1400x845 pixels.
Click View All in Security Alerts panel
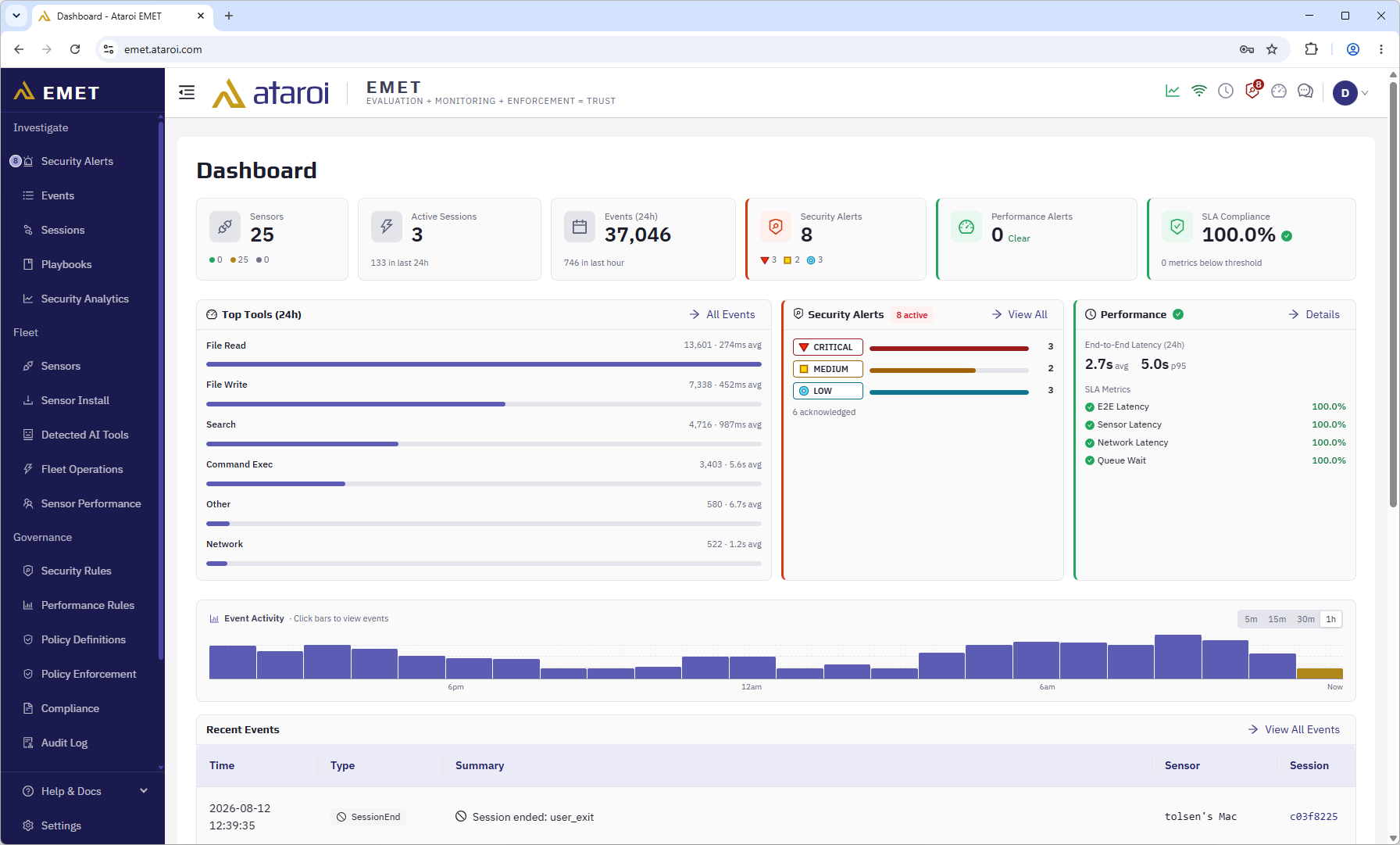1020,314
